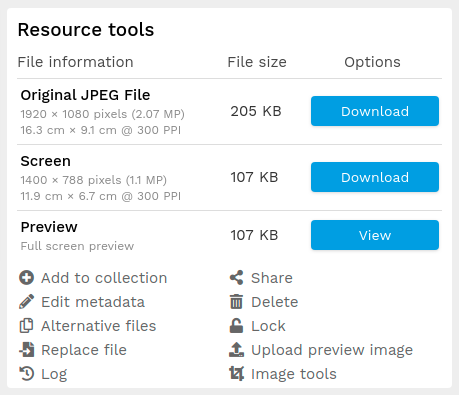459x395 pixels.
Task: Select the Lock link
Action: (268, 326)
